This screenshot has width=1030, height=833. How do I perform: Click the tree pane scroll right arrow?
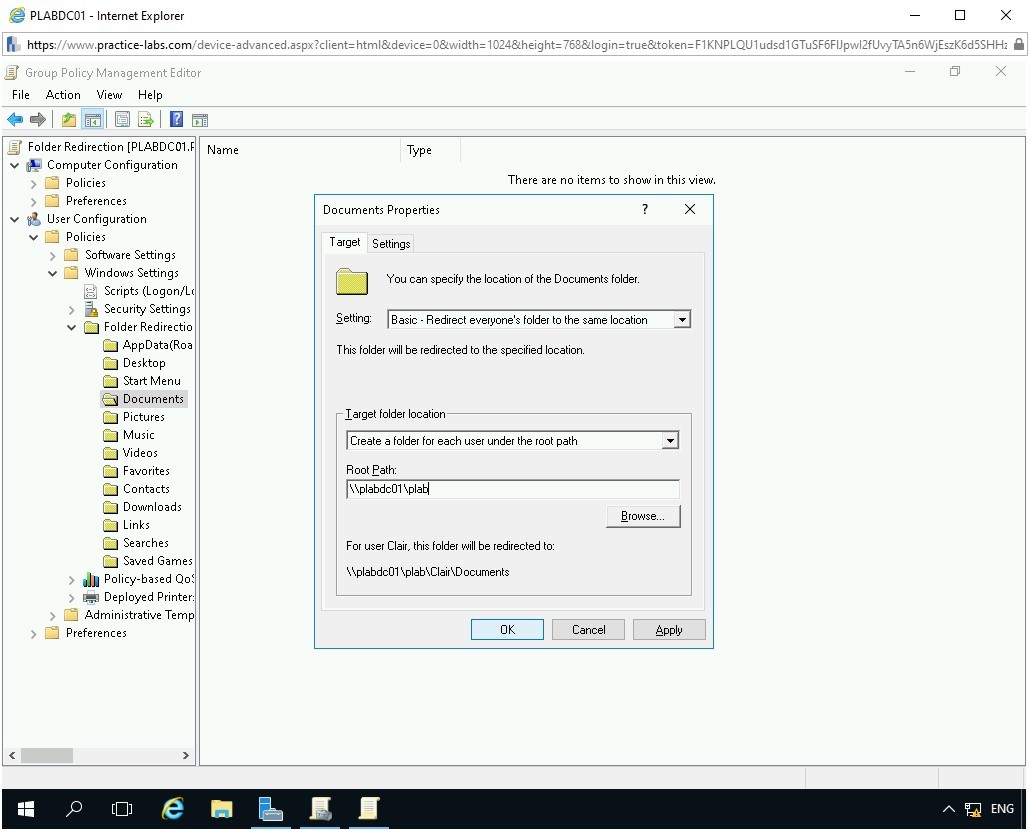coord(185,755)
